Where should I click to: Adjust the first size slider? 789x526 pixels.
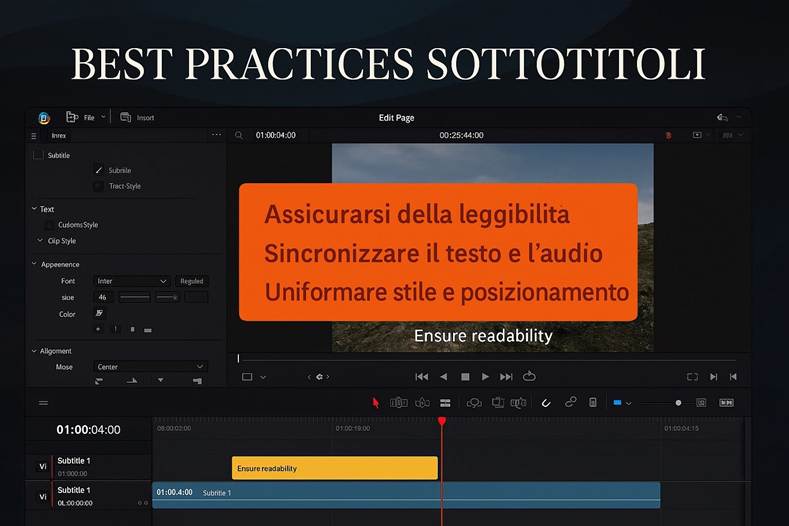coord(134,297)
